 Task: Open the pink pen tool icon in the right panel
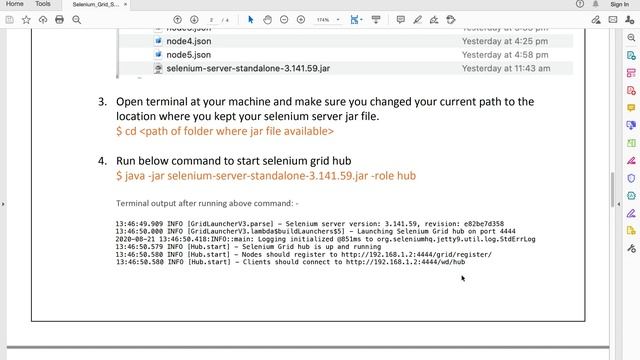pos(631,160)
